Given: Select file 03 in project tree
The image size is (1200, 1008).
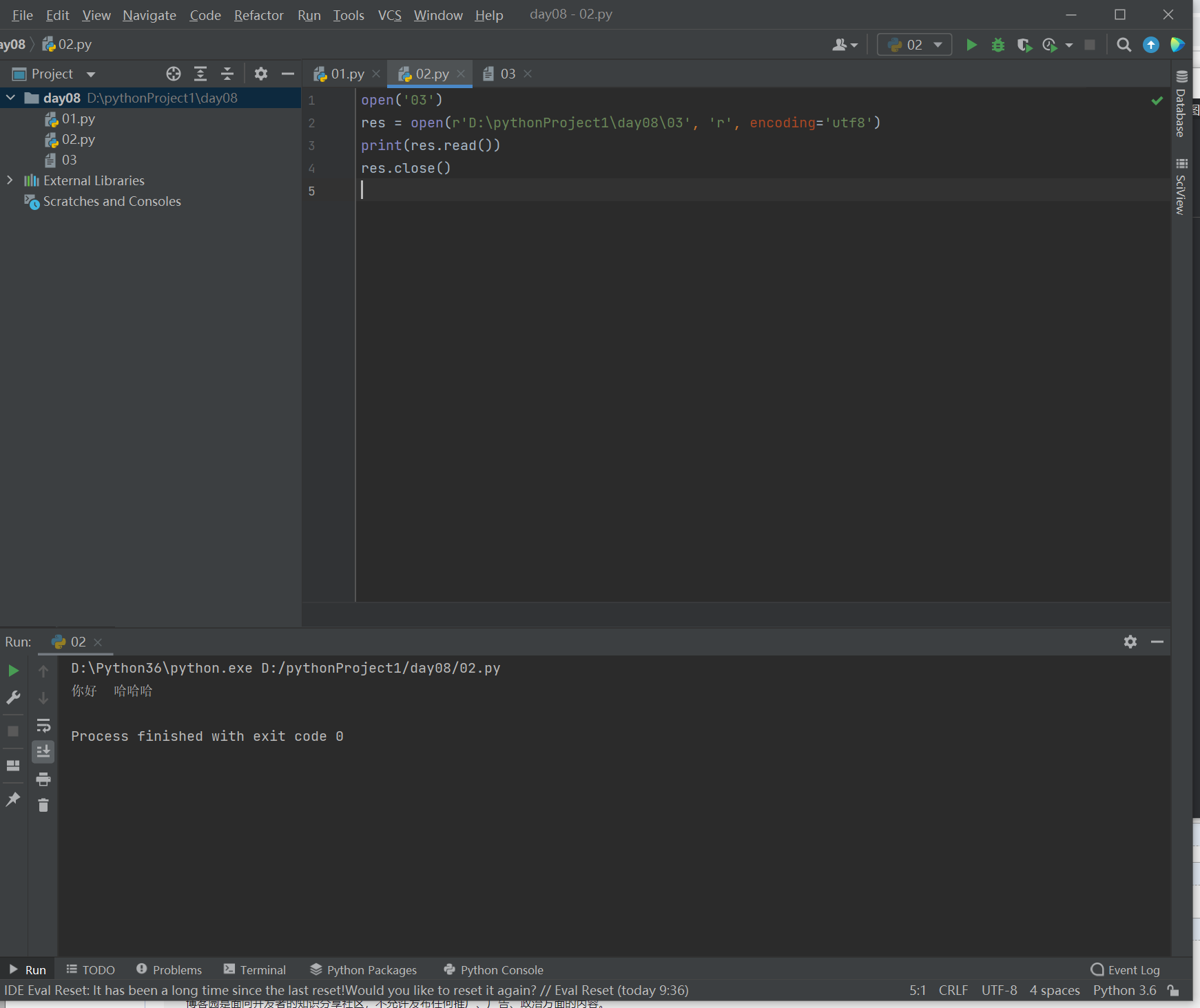Looking at the screenshot, I should pos(69,160).
